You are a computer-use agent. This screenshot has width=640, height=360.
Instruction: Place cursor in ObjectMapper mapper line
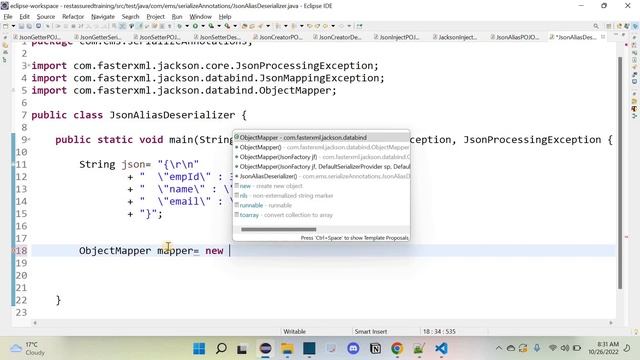tap(323, 251)
